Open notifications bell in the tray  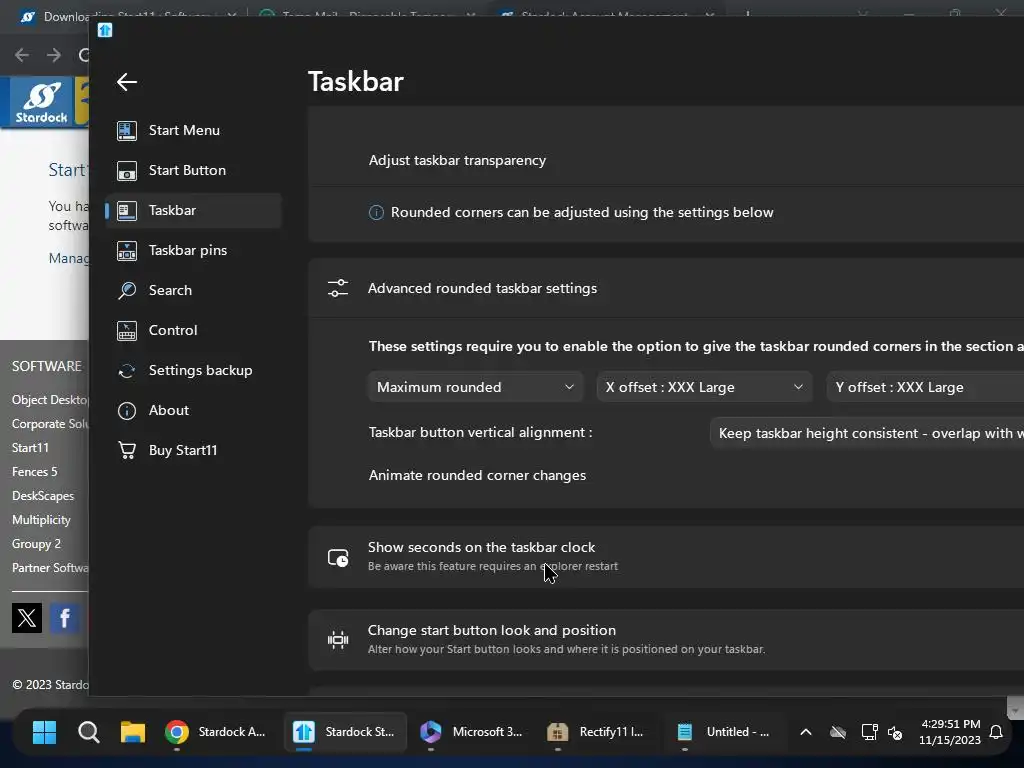[996, 732]
